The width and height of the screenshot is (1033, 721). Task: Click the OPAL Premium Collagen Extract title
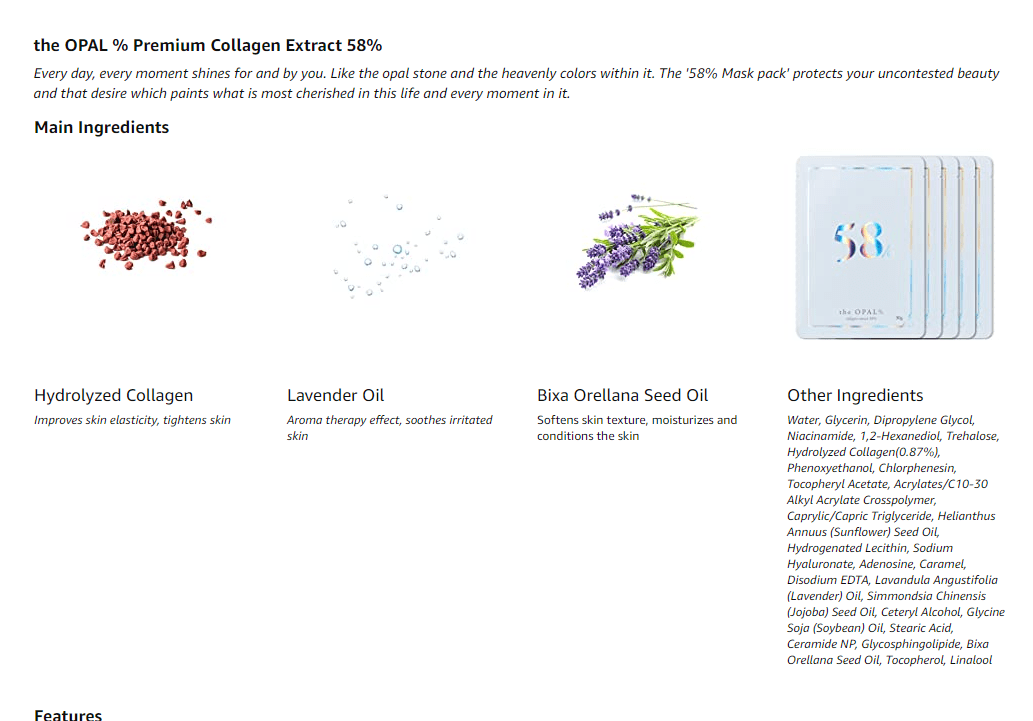(208, 45)
